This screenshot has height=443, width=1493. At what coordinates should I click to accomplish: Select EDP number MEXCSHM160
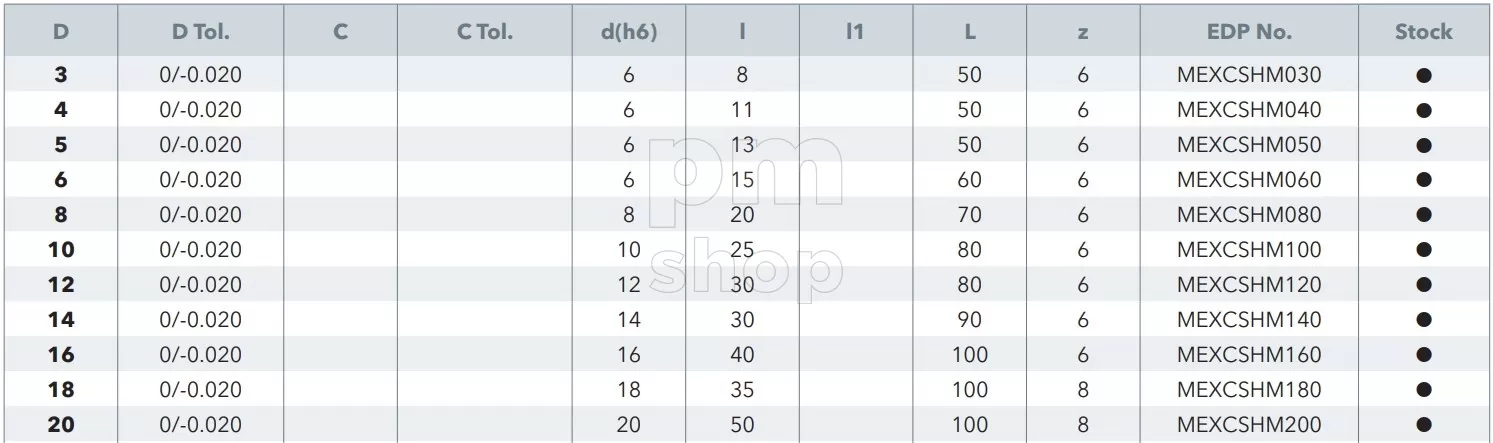(x=1249, y=355)
